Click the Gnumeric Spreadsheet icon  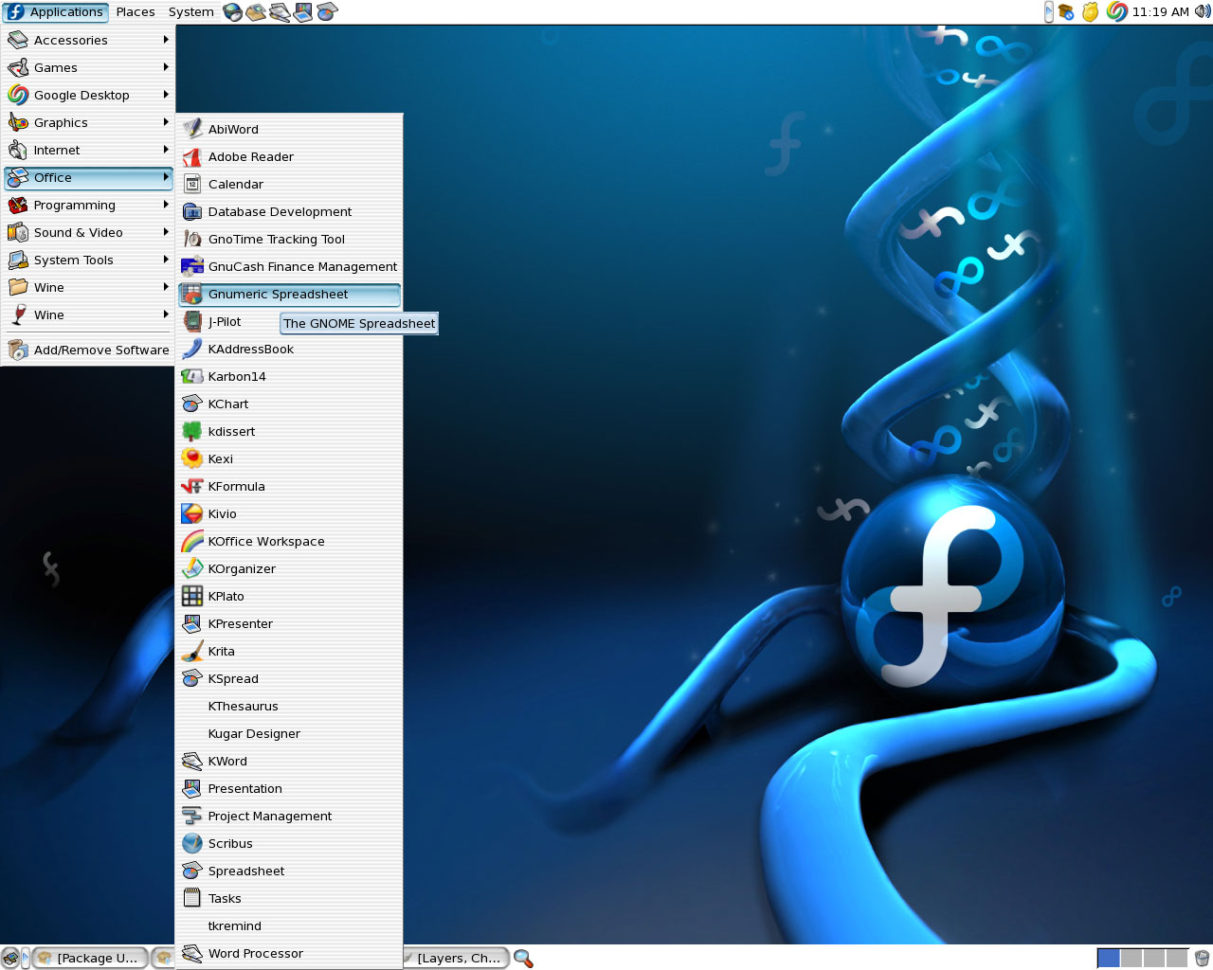coord(192,295)
